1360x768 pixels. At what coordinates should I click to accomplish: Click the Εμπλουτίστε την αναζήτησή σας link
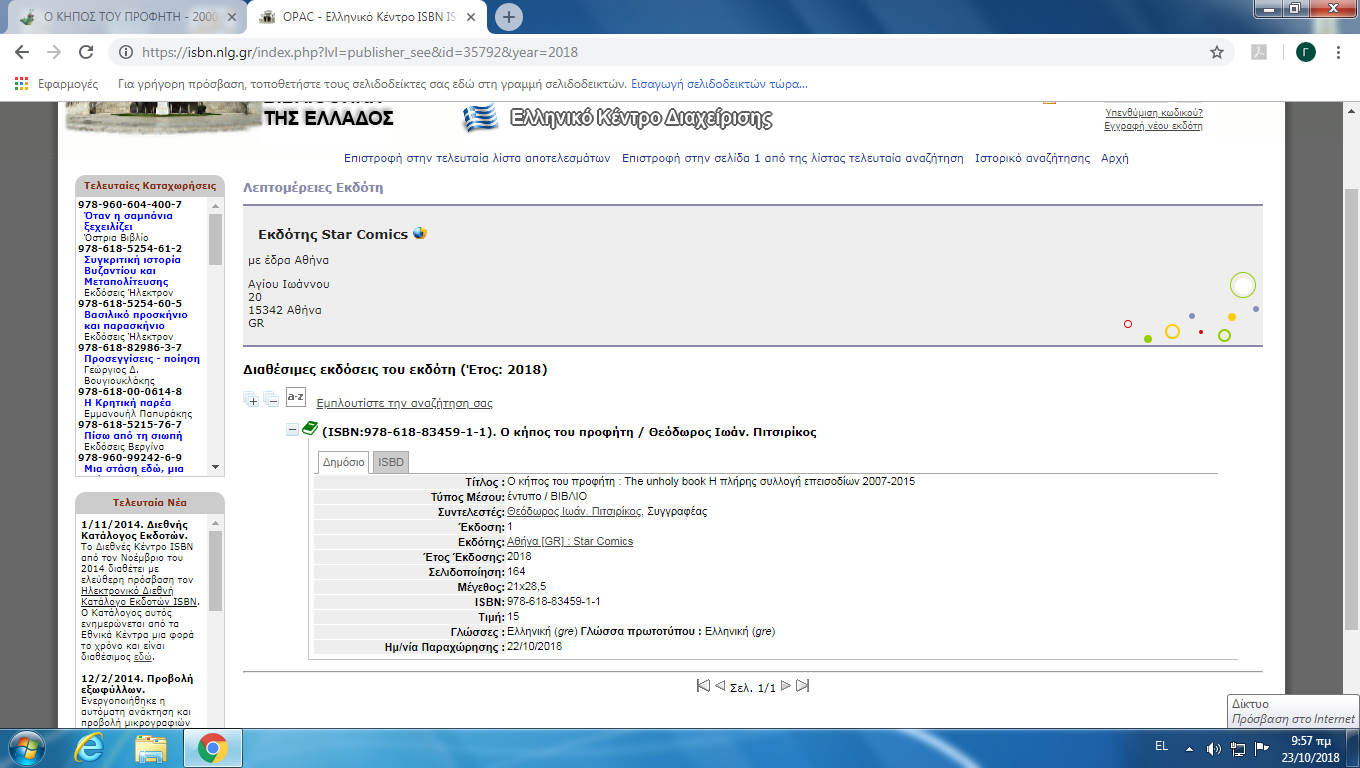click(x=404, y=403)
